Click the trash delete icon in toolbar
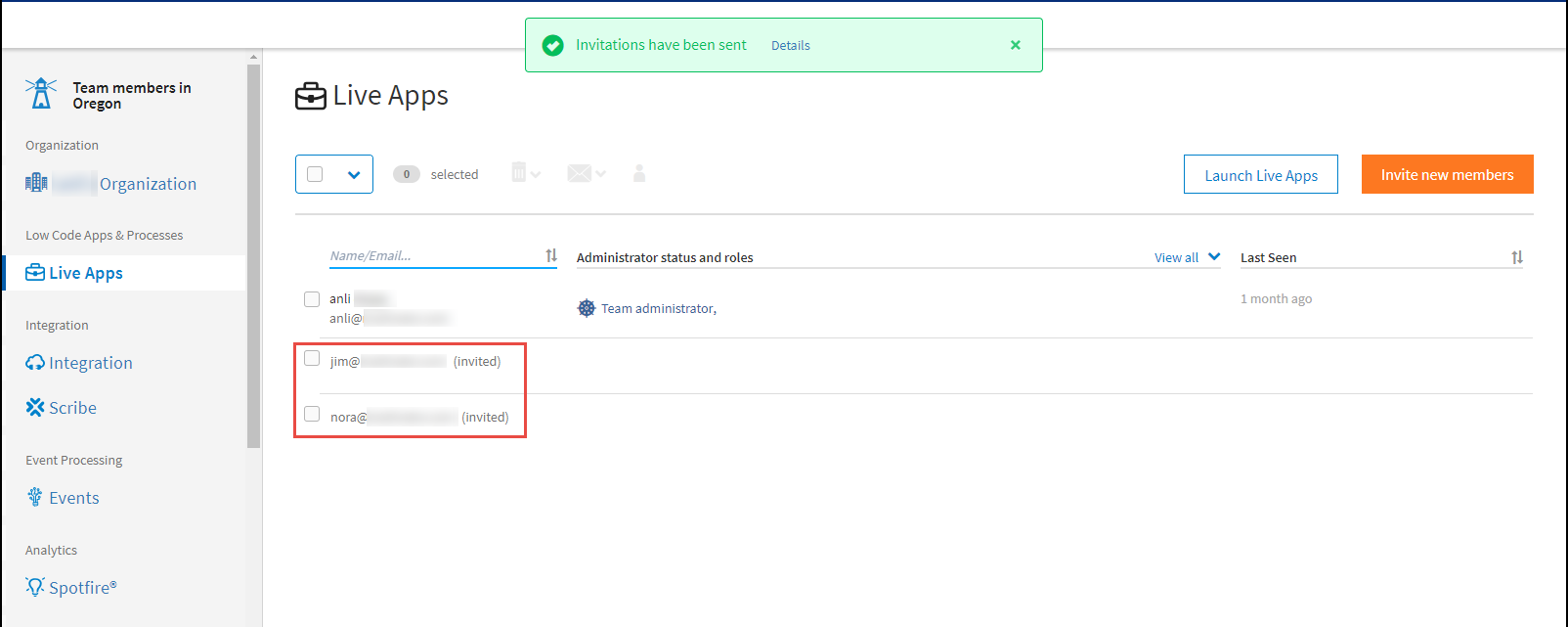 519,173
